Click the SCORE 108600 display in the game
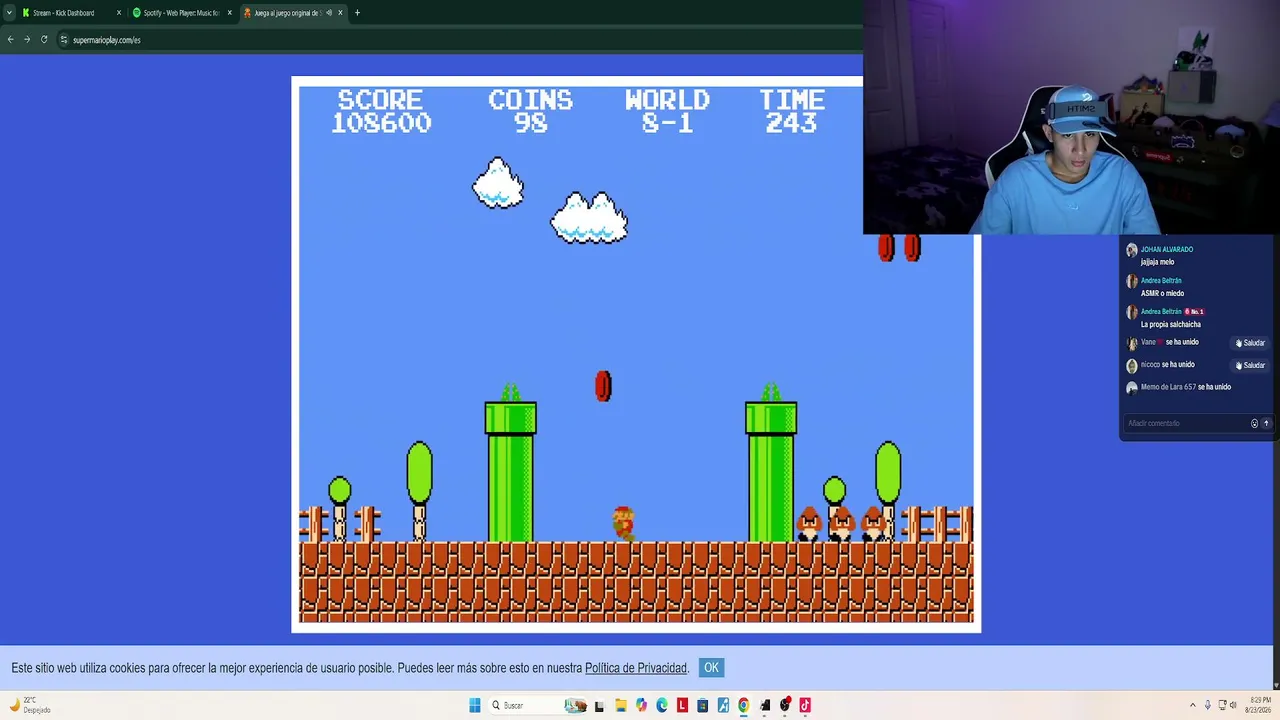Screen dimensions: 1280x720 [381, 111]
